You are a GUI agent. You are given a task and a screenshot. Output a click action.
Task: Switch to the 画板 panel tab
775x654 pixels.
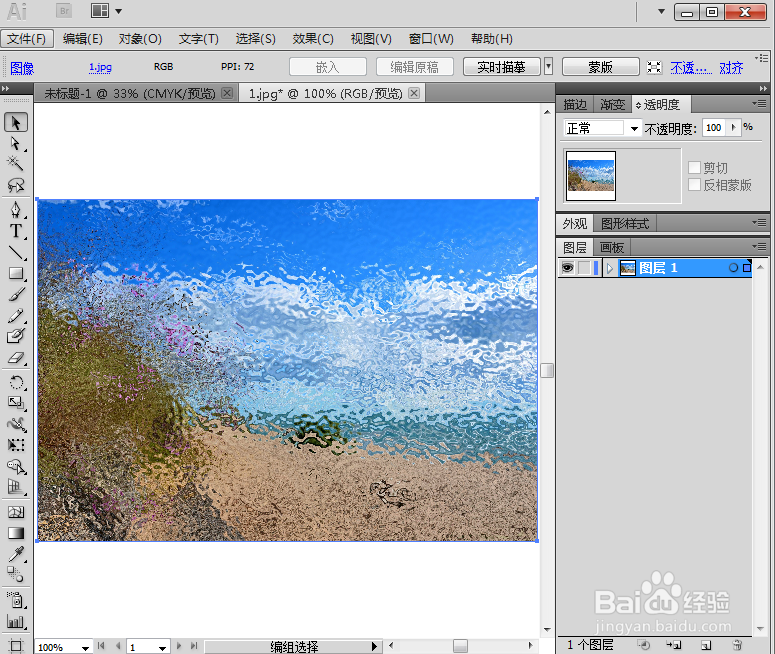coord(612,247)
